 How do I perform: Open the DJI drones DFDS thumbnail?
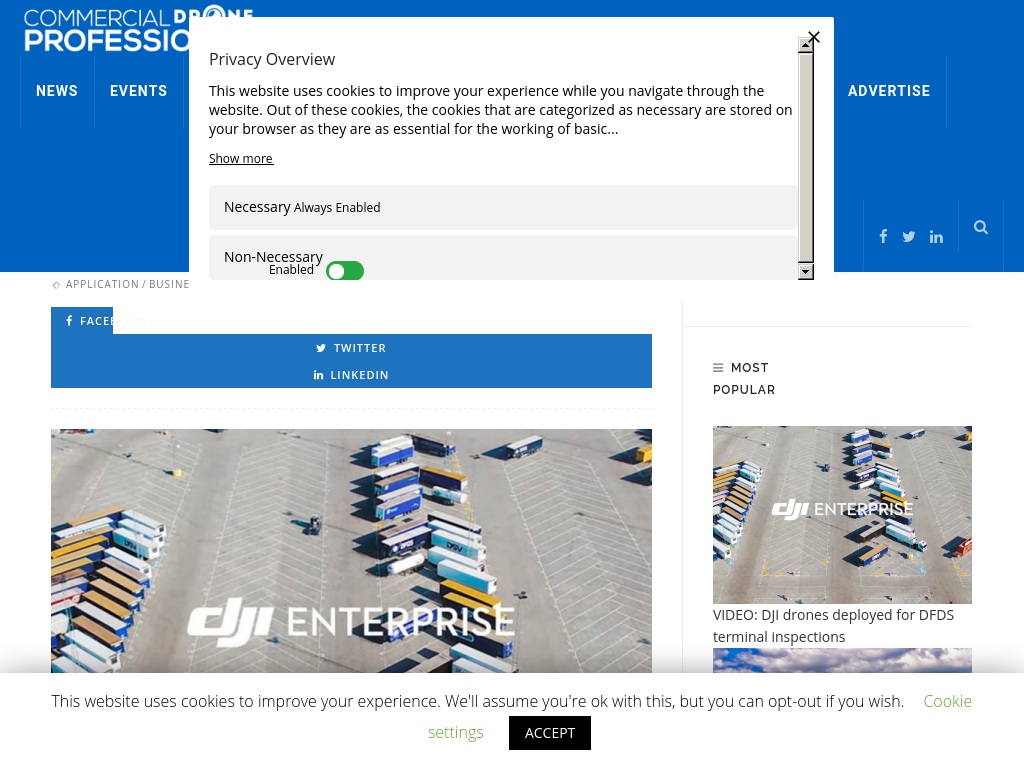point(842,515)
